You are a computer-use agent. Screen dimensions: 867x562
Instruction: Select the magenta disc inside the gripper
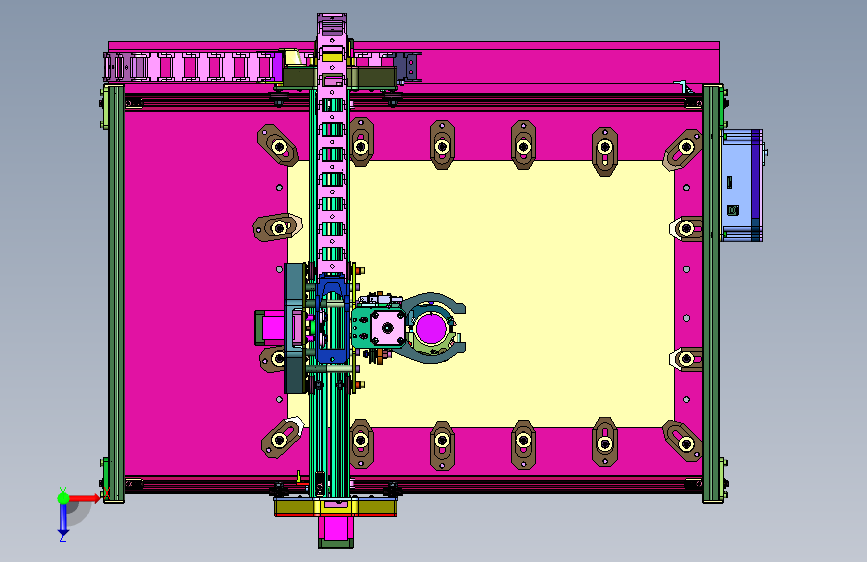click(431, 329)
